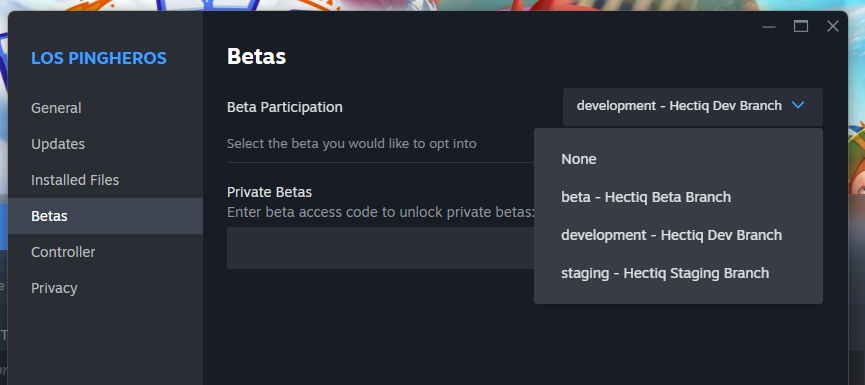This screenshot has width=865, height=385.
Task: Close the properties window
Action: (832, 26)
